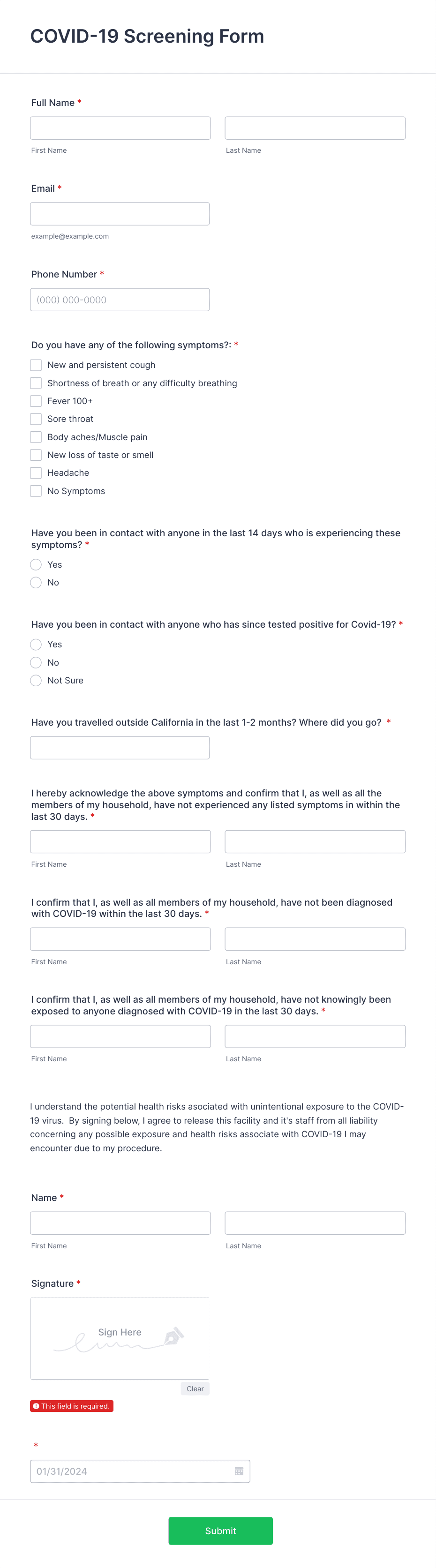Screen dimensions: 436x1568
Task: Click the Email input field
Action: coord(120,213)
